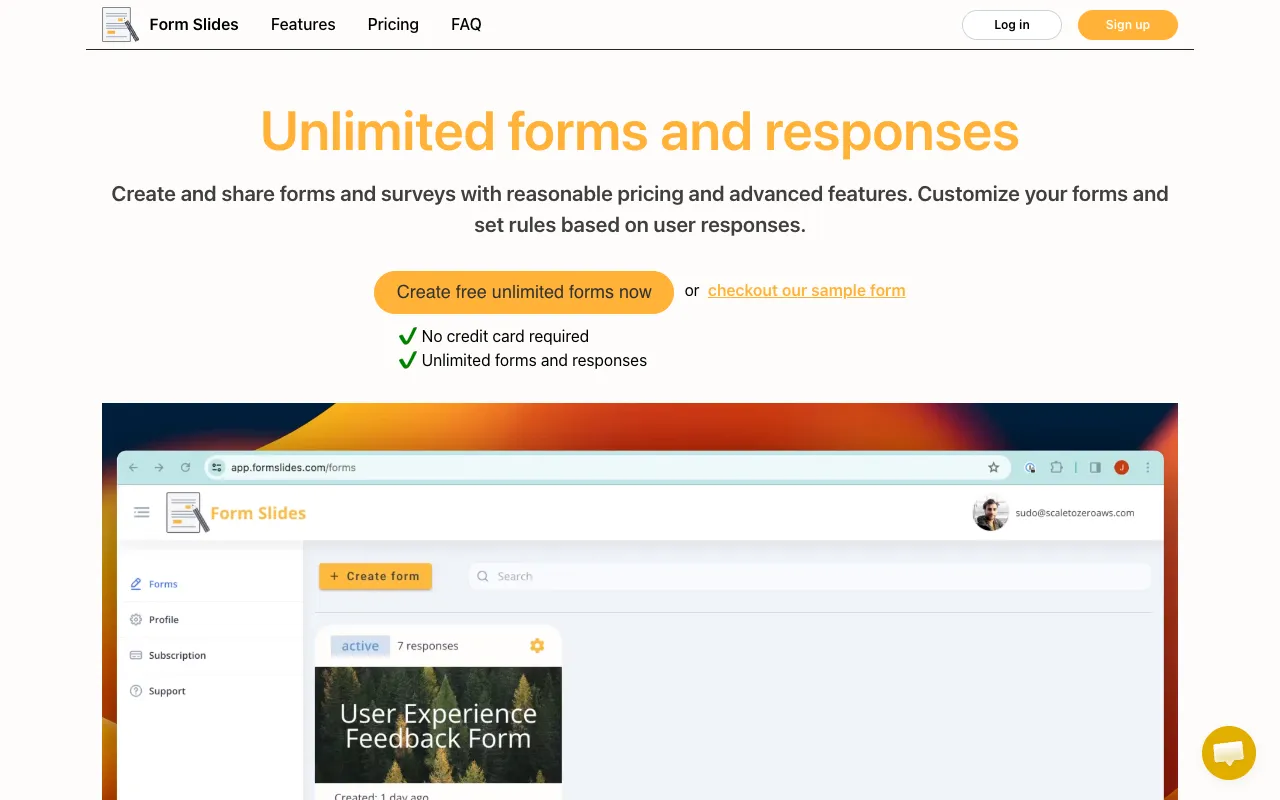Click the user avatar photo in the app
Image resolution: width=1280 pixels, height=800 pixels.
(991, 514)
